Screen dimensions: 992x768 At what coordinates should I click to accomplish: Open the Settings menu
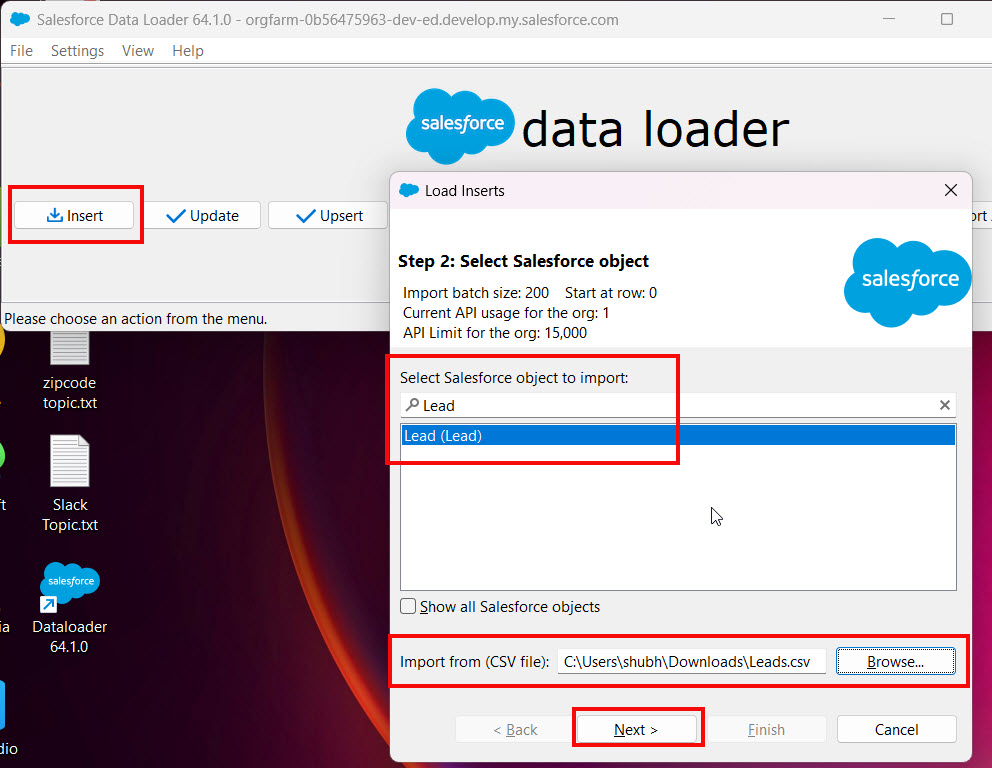pyautogui.click(x=77, y=51)
